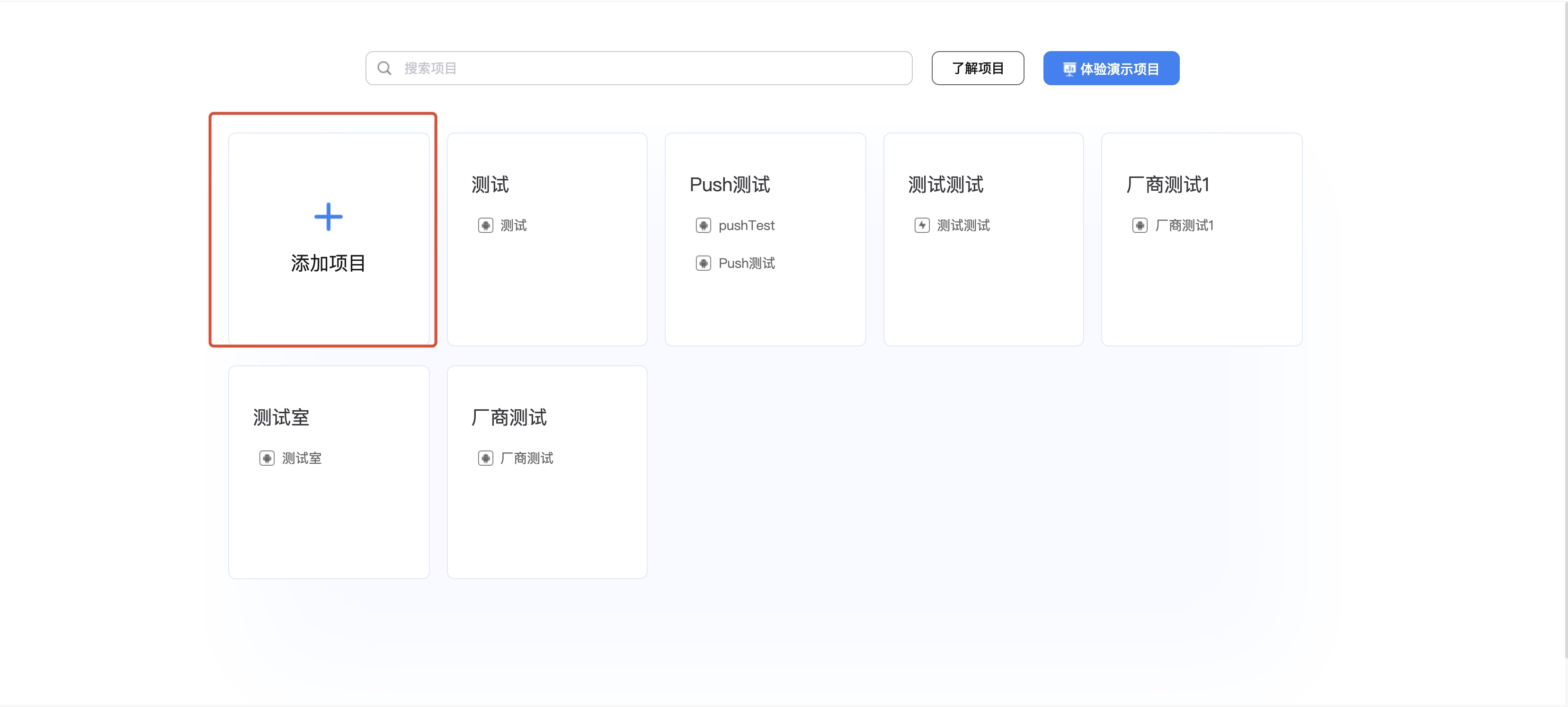1568x707 pixels.
Task: Click Android icon beside pushTest
Action: [x=703, y=226]
